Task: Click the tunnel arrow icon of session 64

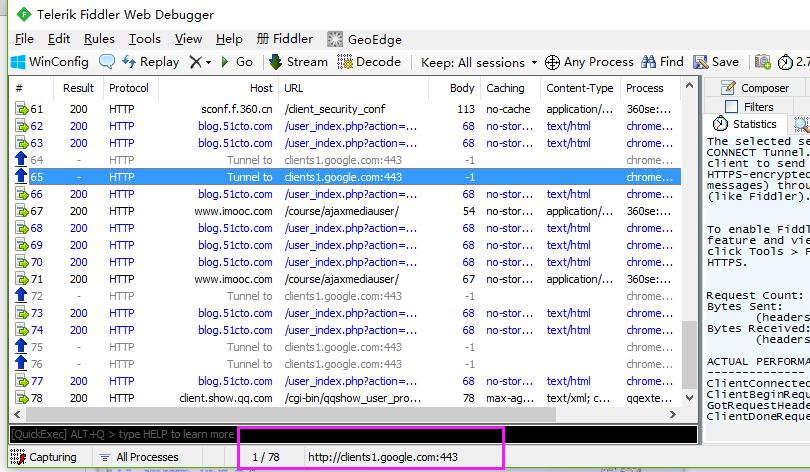Action: tap(21, 159)
